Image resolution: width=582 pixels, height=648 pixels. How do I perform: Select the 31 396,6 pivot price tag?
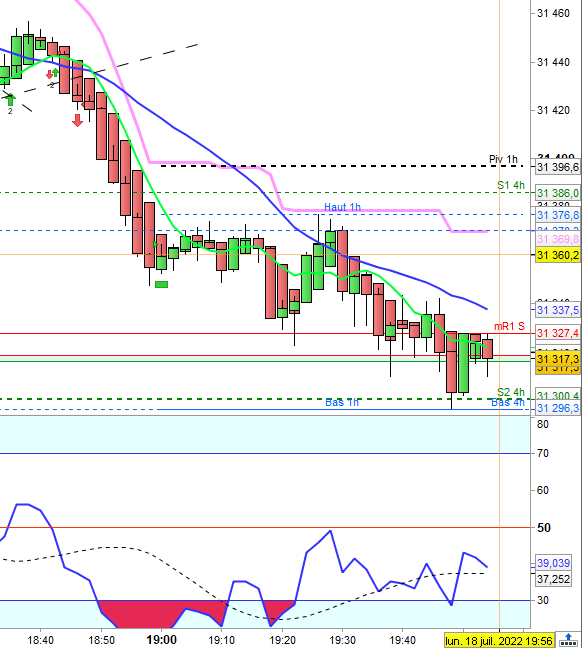558,167
